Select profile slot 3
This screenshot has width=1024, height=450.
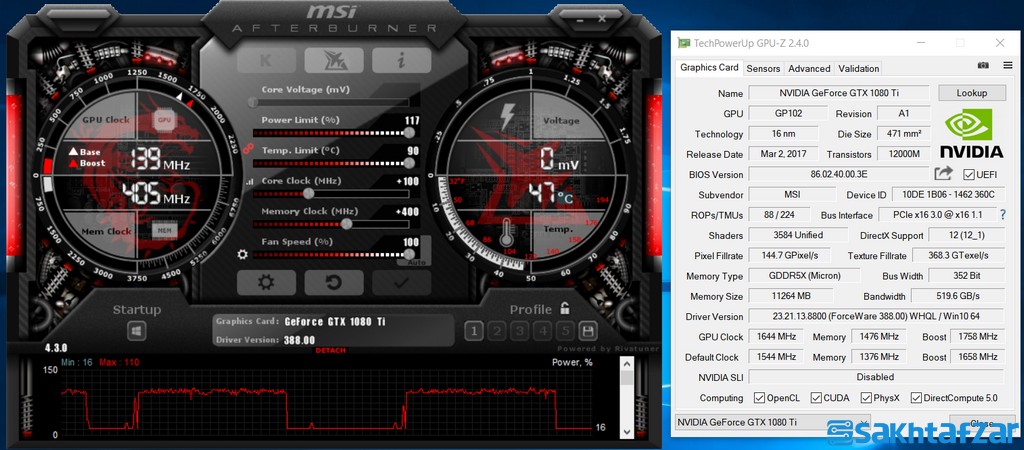(x=520, y=331)
